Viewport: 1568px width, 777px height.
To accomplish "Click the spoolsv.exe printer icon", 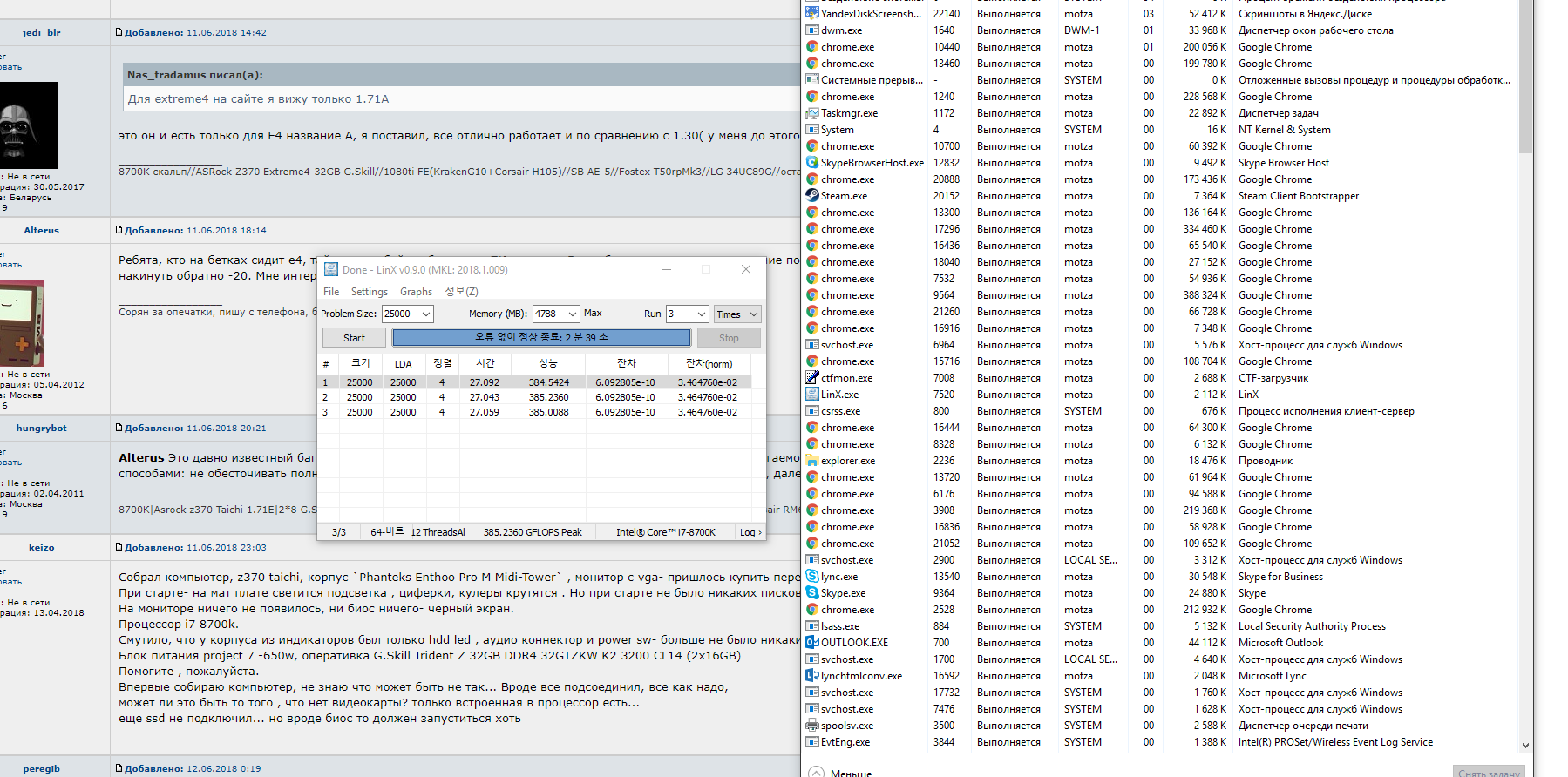I will [x=812, y=726].
